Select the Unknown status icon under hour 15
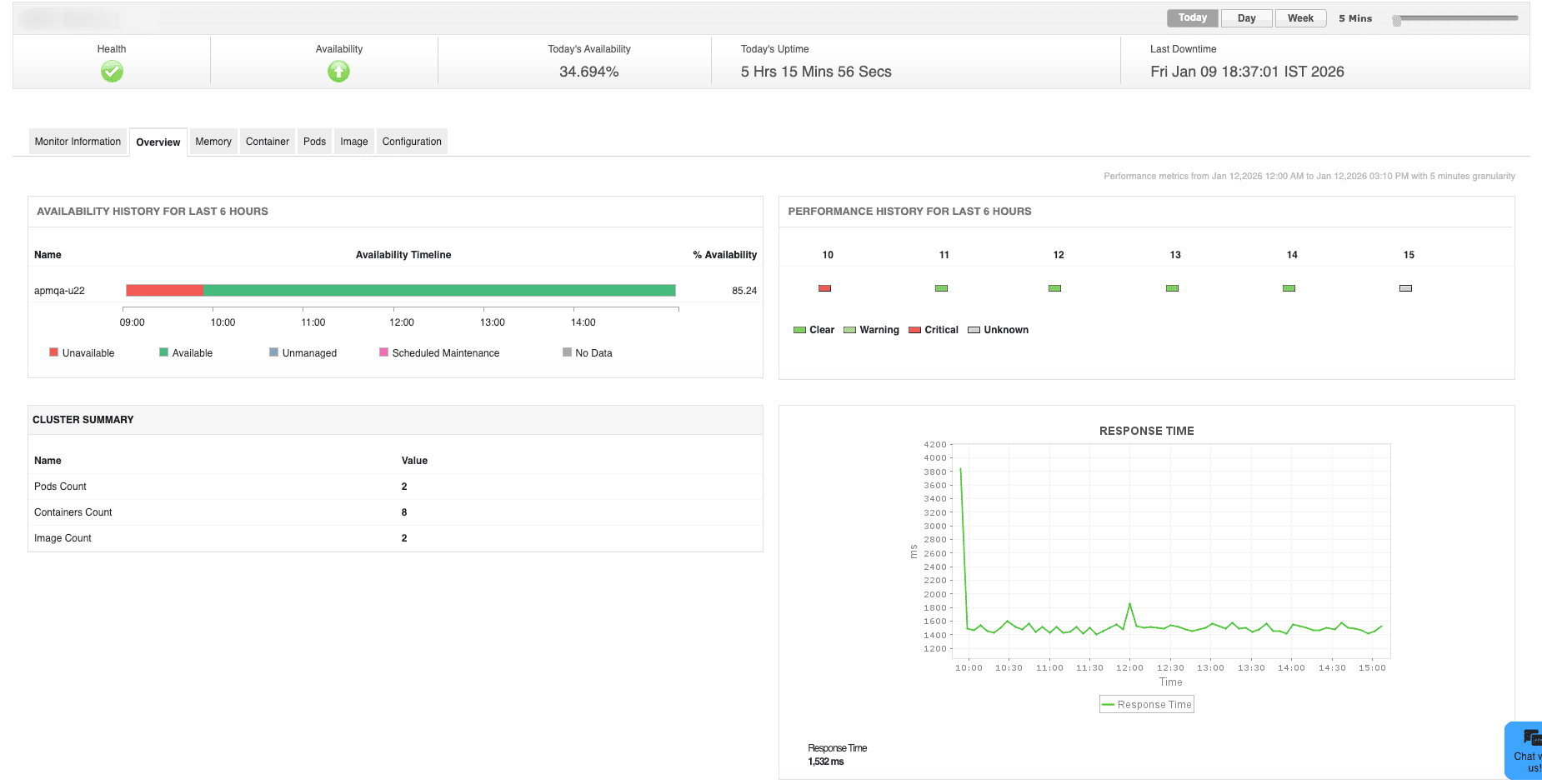Image resolution: width=1542 pixels, height=784 pixels. [x=1405, y=287]
